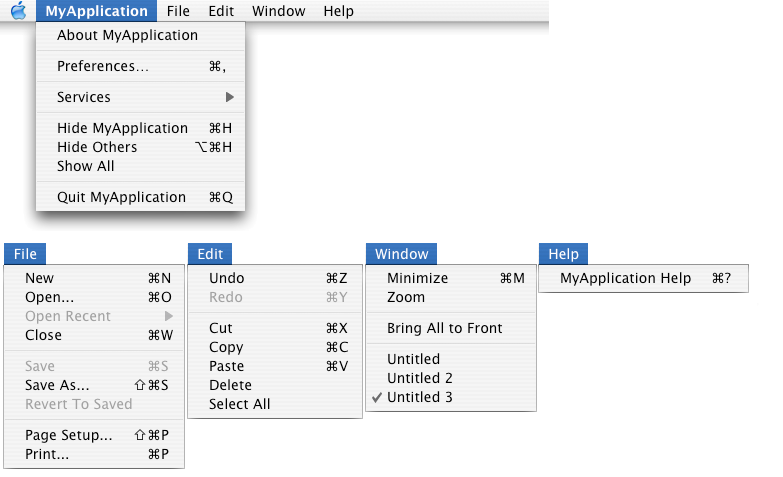Expand the Open Recent submenu arrow
Image resolution: width=783 pixels, height=477 pixels.
(x=169, y=316)
